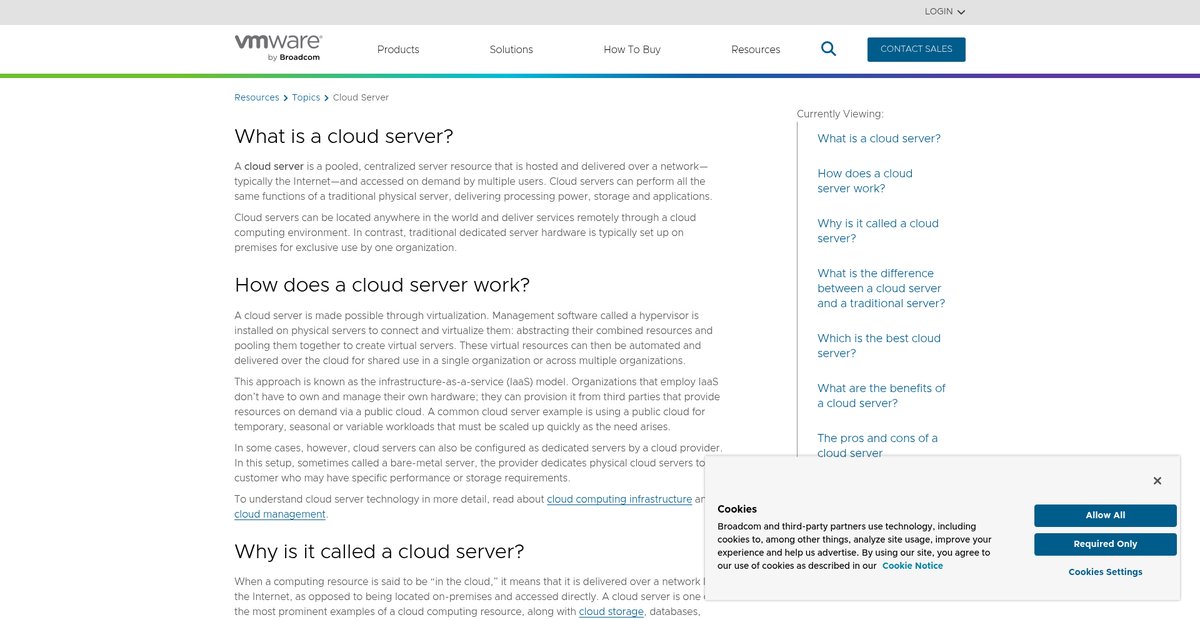1200x620 pixels.
Task: Click Required Only cookies button
Action: point(1105,544)
